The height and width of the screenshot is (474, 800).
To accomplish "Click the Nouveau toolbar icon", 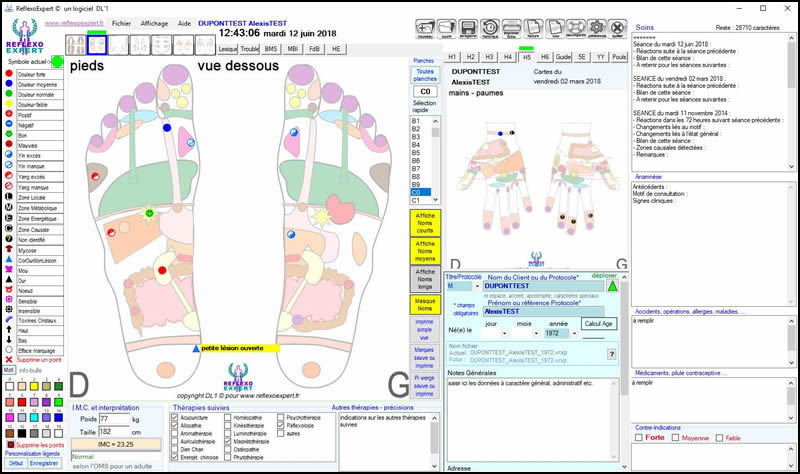I will [425, 27].
